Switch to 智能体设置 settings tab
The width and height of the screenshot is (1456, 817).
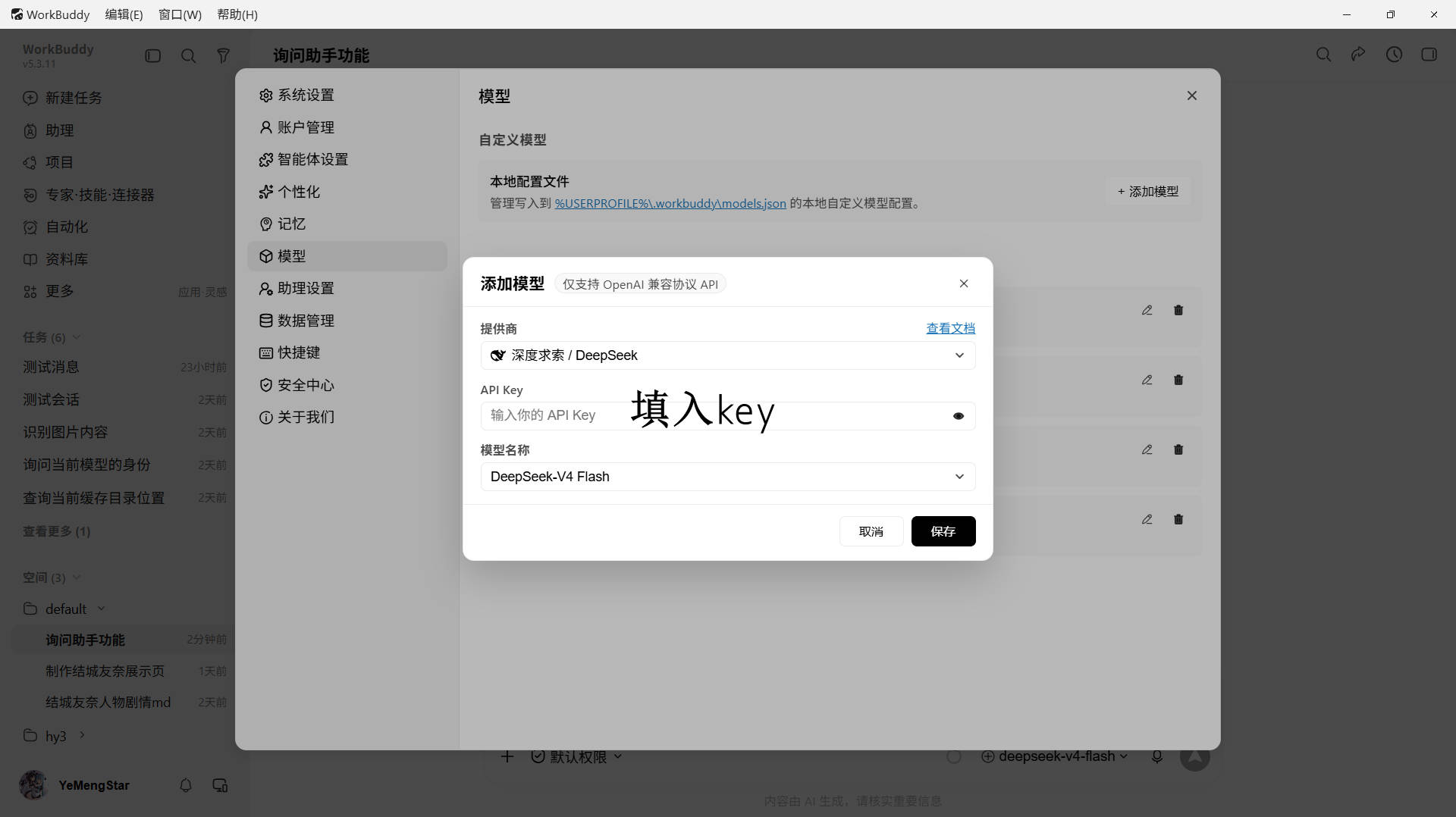[x=347, y=159]
